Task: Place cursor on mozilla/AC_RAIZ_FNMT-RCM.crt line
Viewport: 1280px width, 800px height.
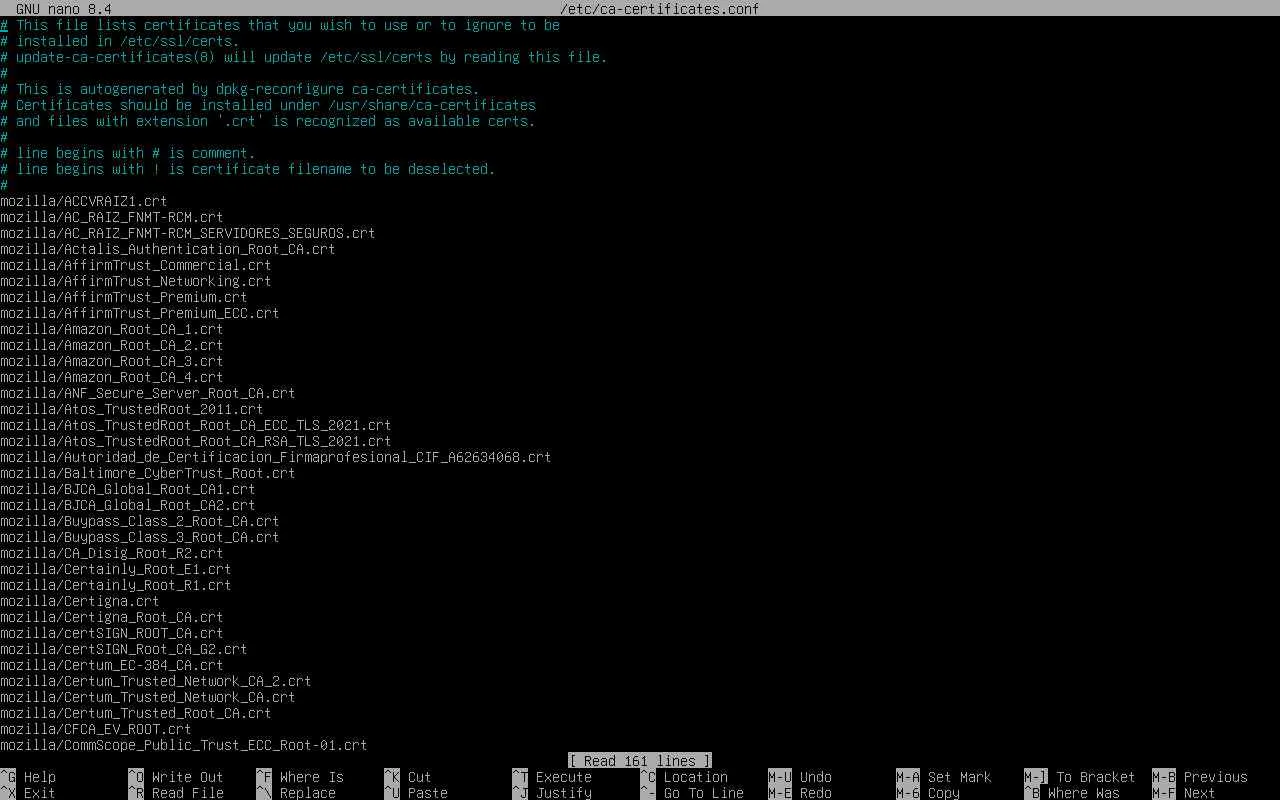Action: tap(112, 217)
